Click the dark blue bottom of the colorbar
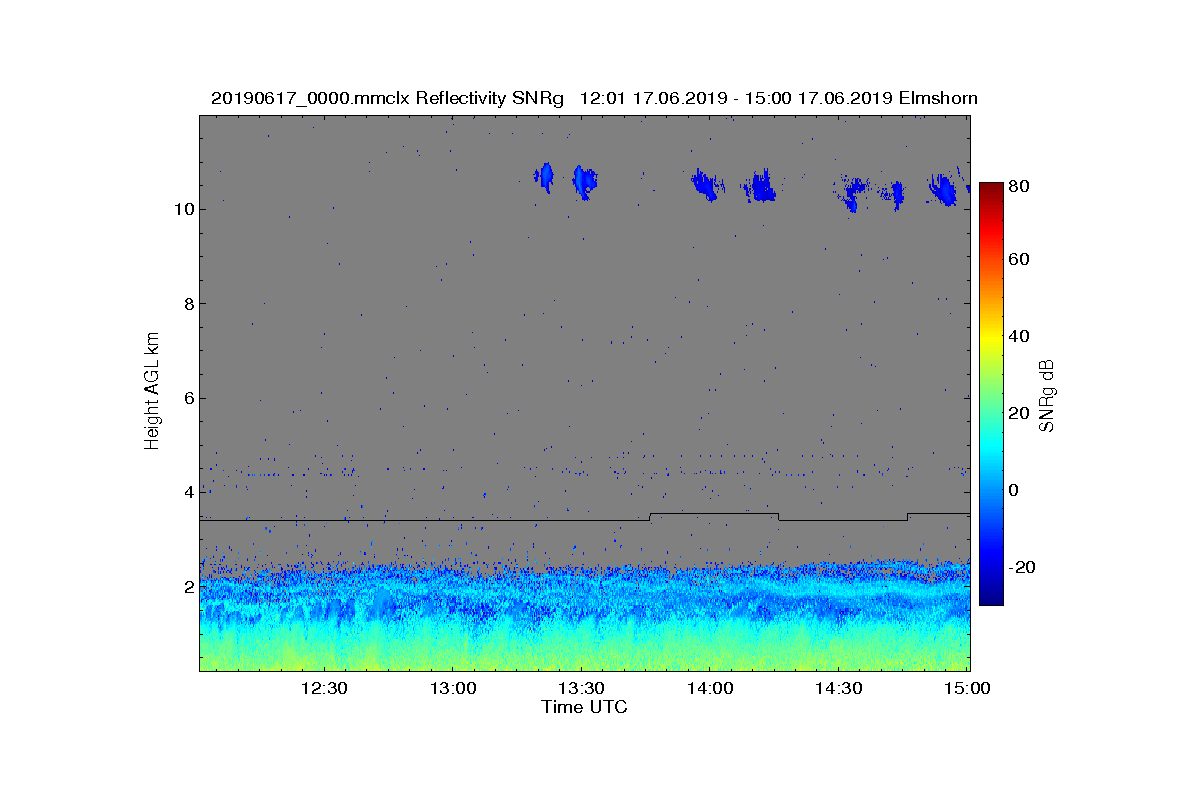This screenshot has height=800, width=1200. (990, 597)
